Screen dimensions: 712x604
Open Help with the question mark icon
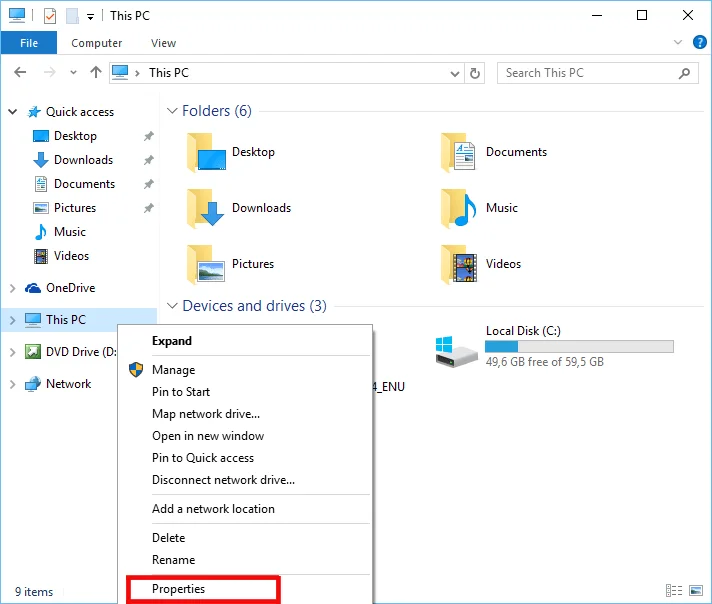point(699,42)
